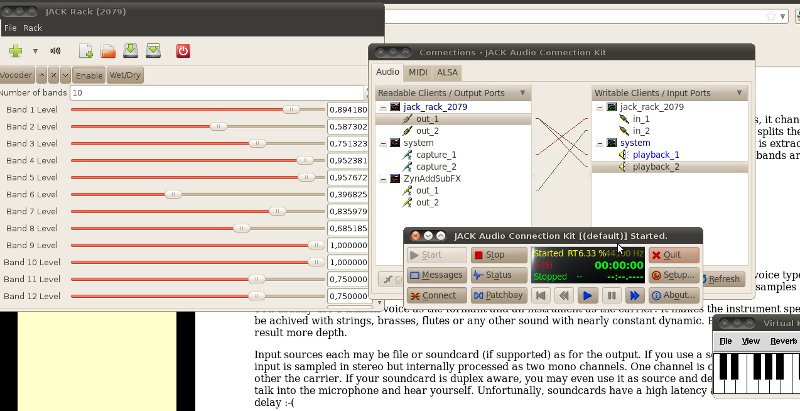The height and width of the screenshot is (411, 800).
Task: Click the transport Fast Forward button
Action: [x=633, y=295]
